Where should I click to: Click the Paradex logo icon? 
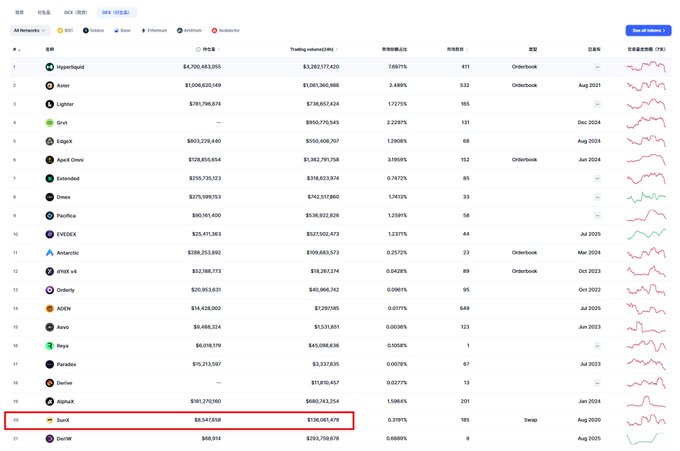click(x=49, y=364)
